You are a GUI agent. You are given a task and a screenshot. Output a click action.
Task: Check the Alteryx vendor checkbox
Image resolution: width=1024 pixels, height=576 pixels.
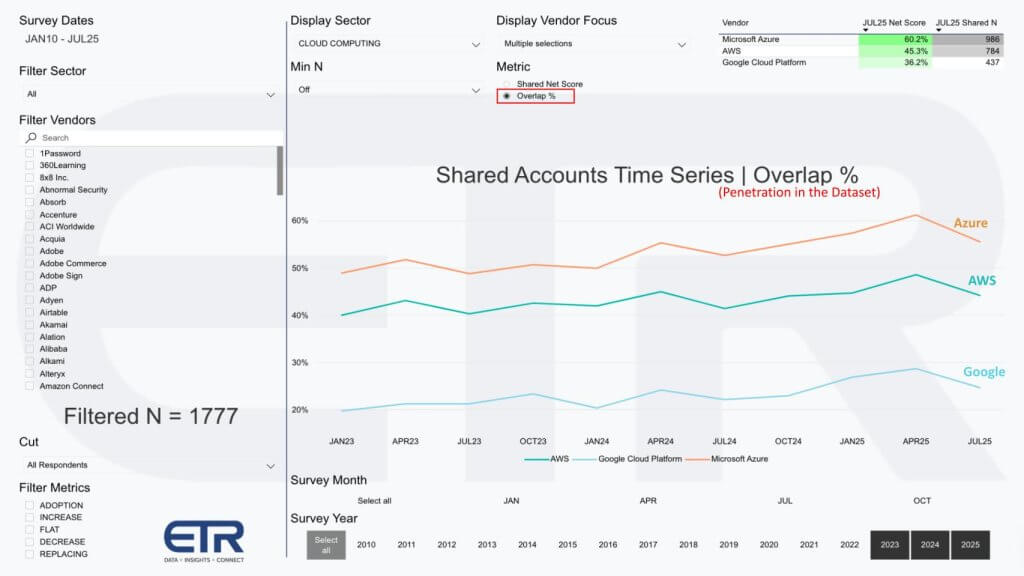click(x=29, y=374)
